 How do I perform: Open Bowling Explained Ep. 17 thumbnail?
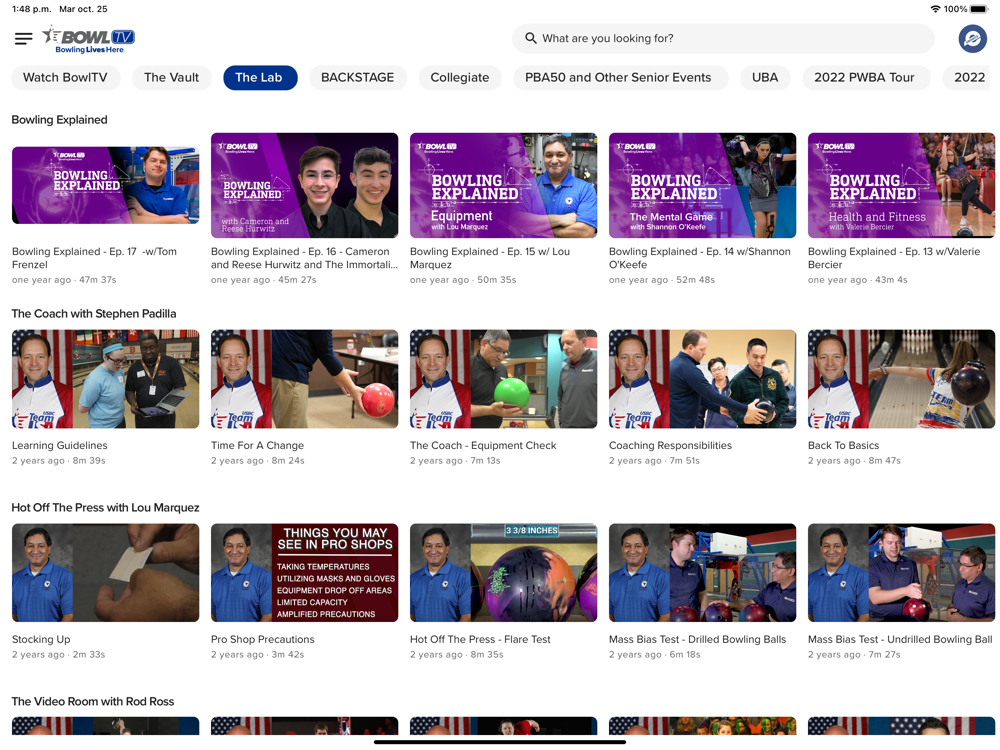point(105,185)
